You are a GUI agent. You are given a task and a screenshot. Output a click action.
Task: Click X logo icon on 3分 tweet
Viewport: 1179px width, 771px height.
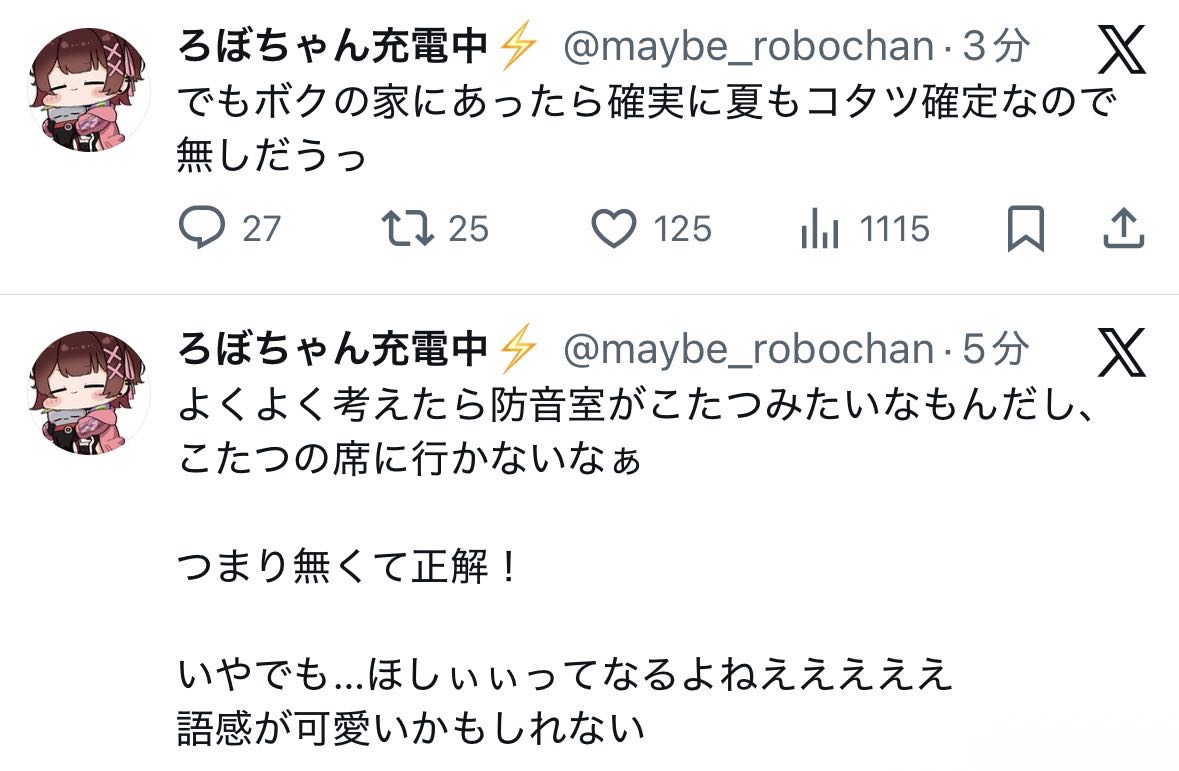(x=1122, y=50)
